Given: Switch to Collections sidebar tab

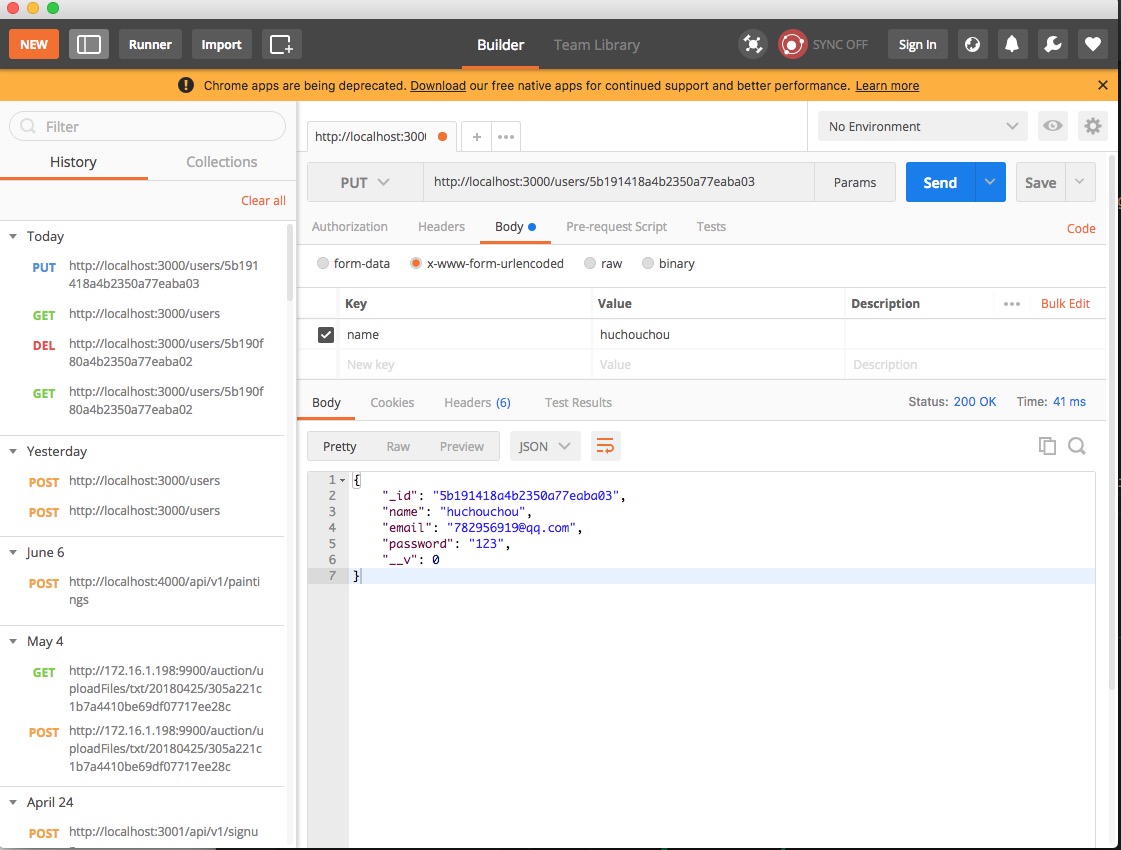Looking at the screenshot, I should pyautogui.click(x=222, y=162).
